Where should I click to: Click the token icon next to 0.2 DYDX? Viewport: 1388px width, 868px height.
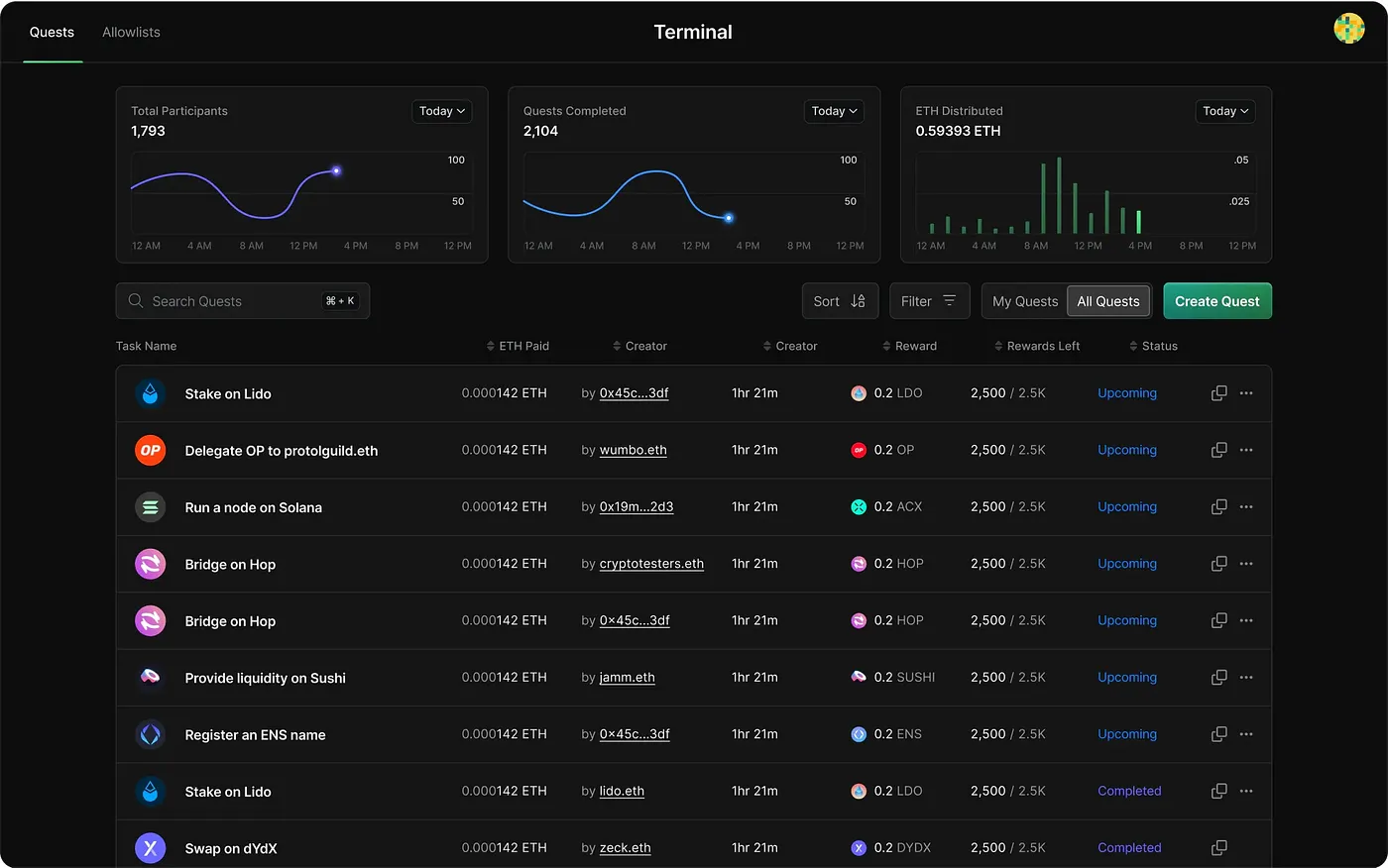click(859, 847)
